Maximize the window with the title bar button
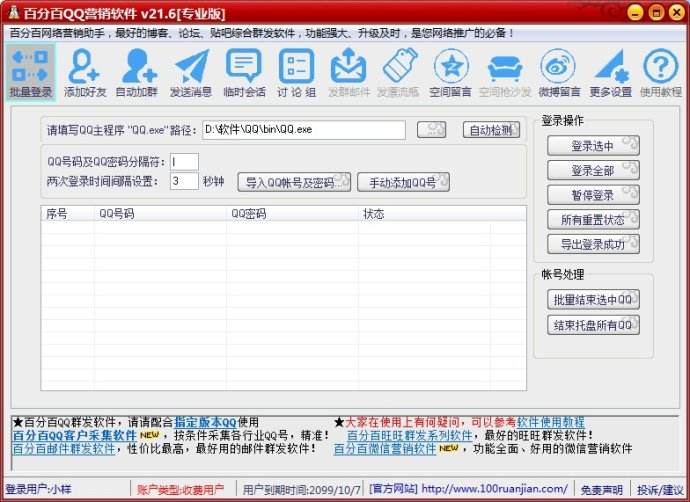This screenshot has width=690, height=502. 656,12
